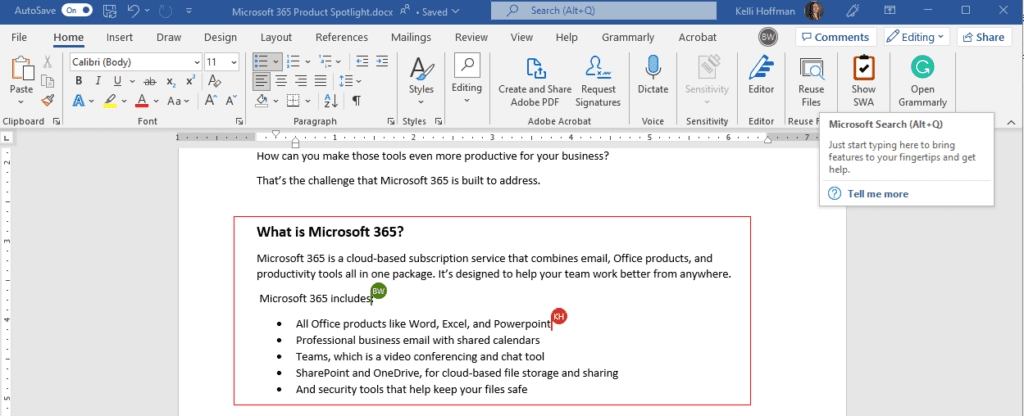This screenshot has height=416, width=1024.
Task: Click the Open Grammarly button
Action: pyautogui.click(x=922, y=82)
